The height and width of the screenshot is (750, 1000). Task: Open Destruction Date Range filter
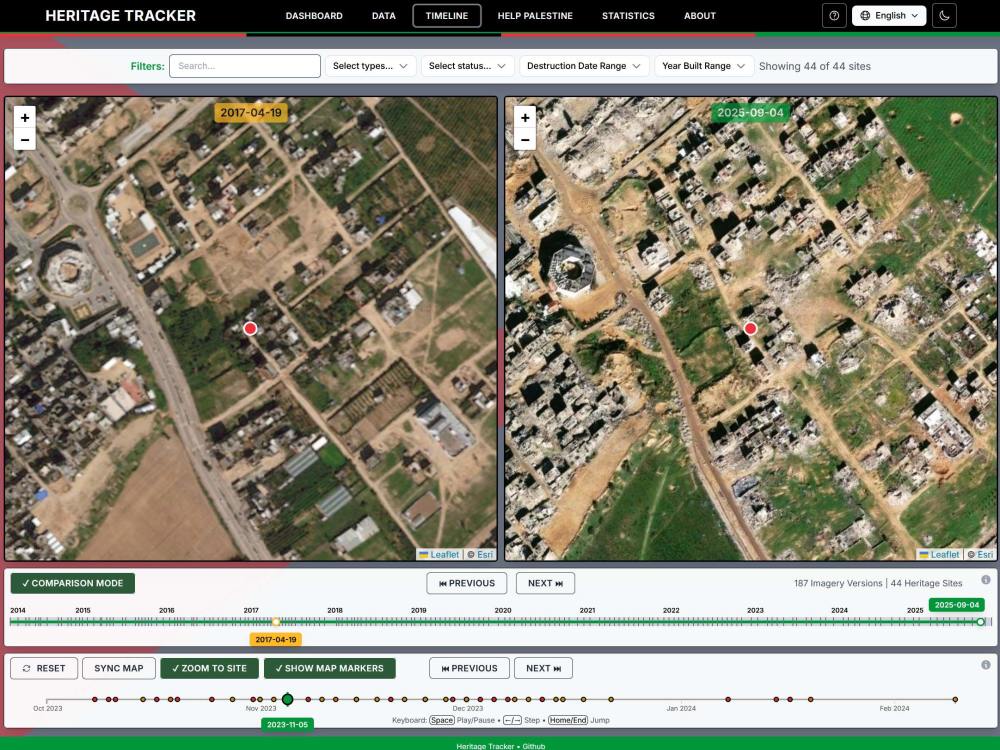point(584,66)
